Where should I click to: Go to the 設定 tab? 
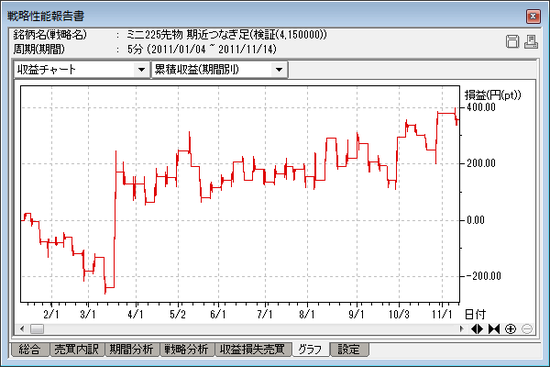349,349
